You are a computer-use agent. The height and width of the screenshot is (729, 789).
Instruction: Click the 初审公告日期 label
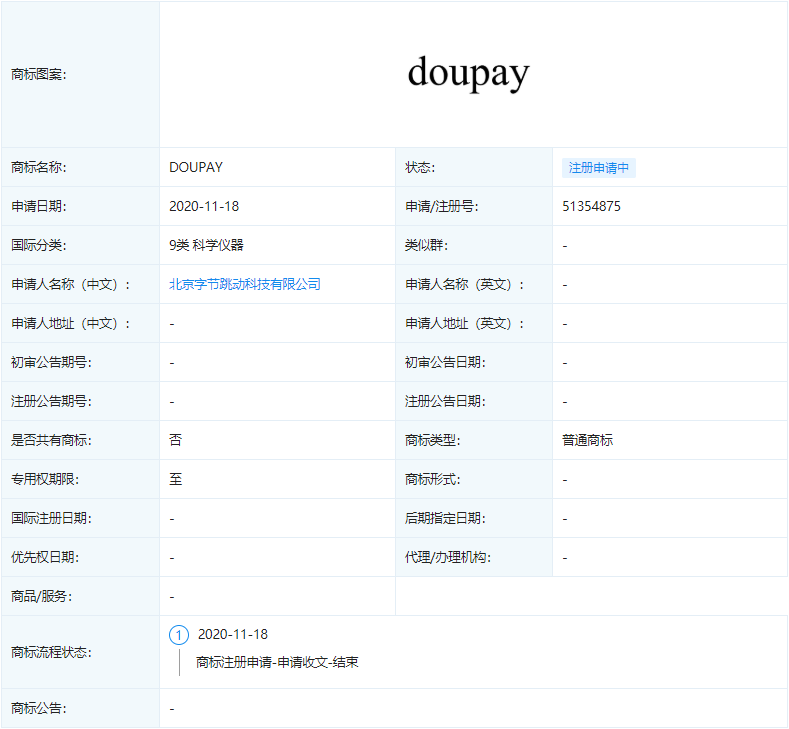coord(445,362)
